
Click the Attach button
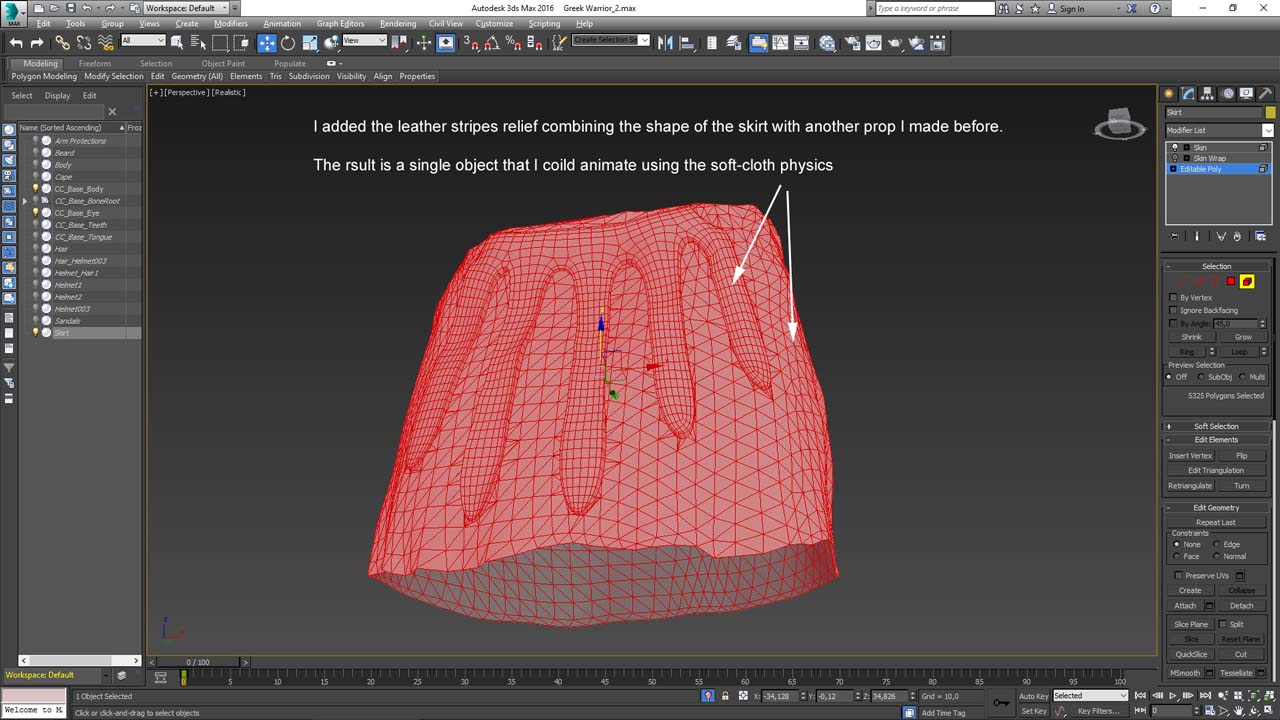[1185, 606]
